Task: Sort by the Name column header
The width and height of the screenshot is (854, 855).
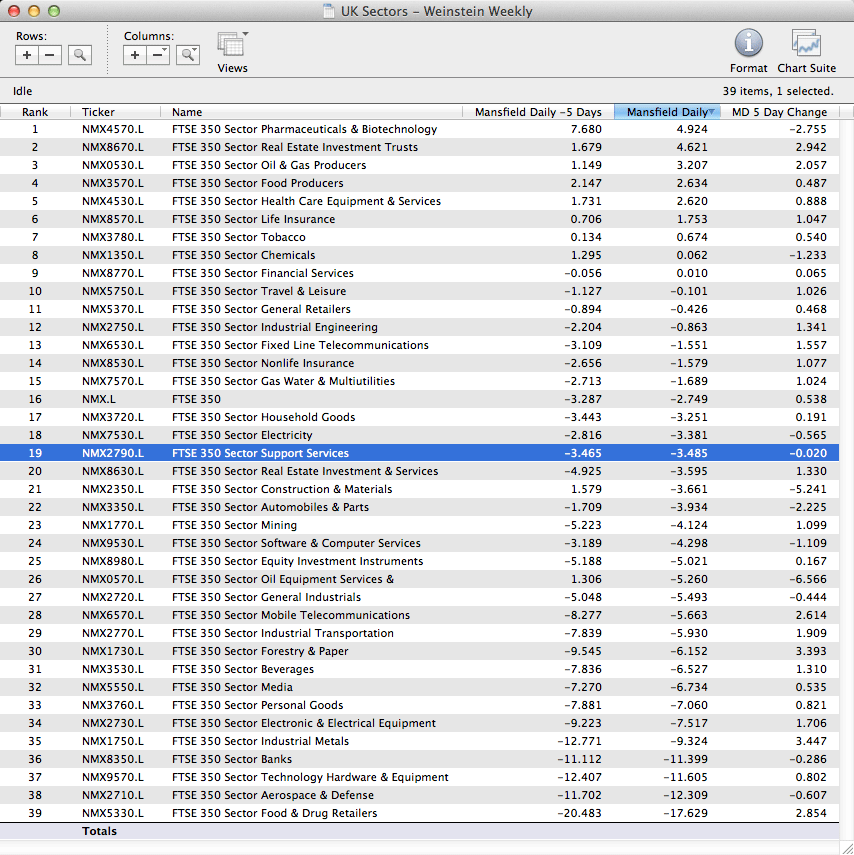Action: [187, 112]
